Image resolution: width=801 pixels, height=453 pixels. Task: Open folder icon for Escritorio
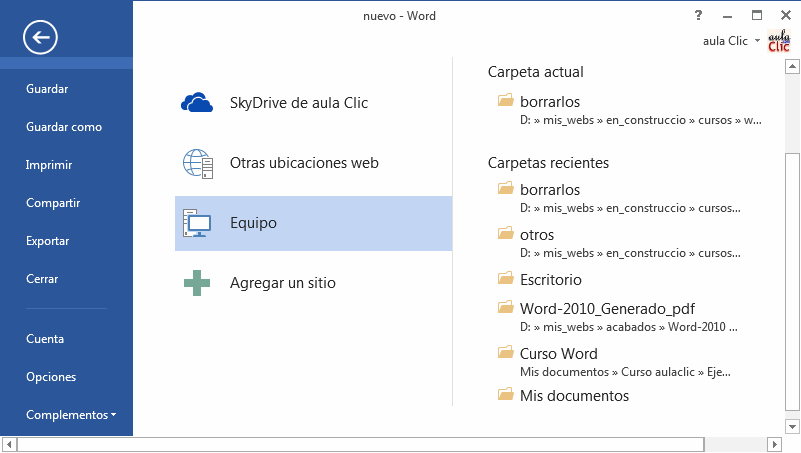[x=505, y=279]
